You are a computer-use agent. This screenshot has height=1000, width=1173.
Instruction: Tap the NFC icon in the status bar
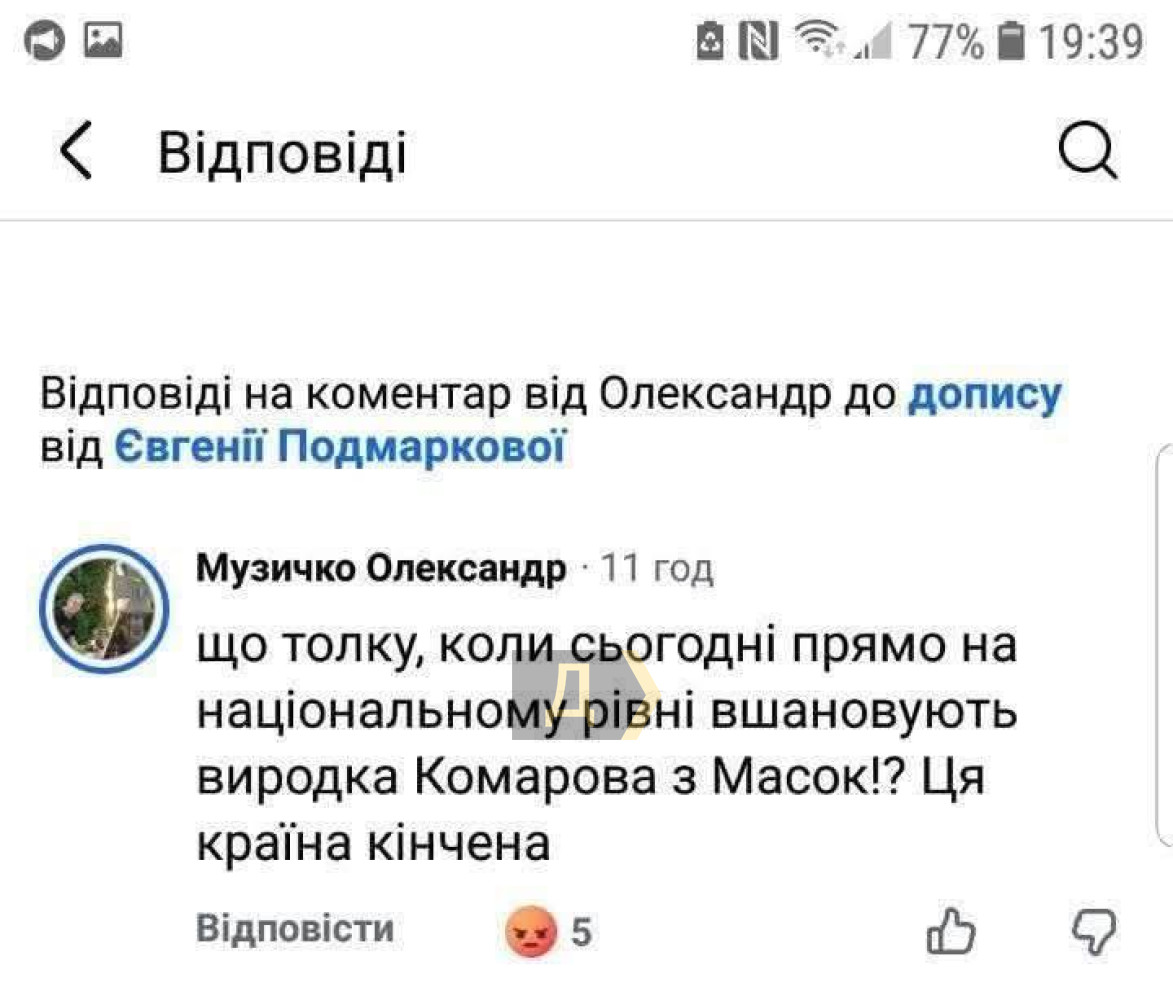pyautogui.click(x=758, y=42)
